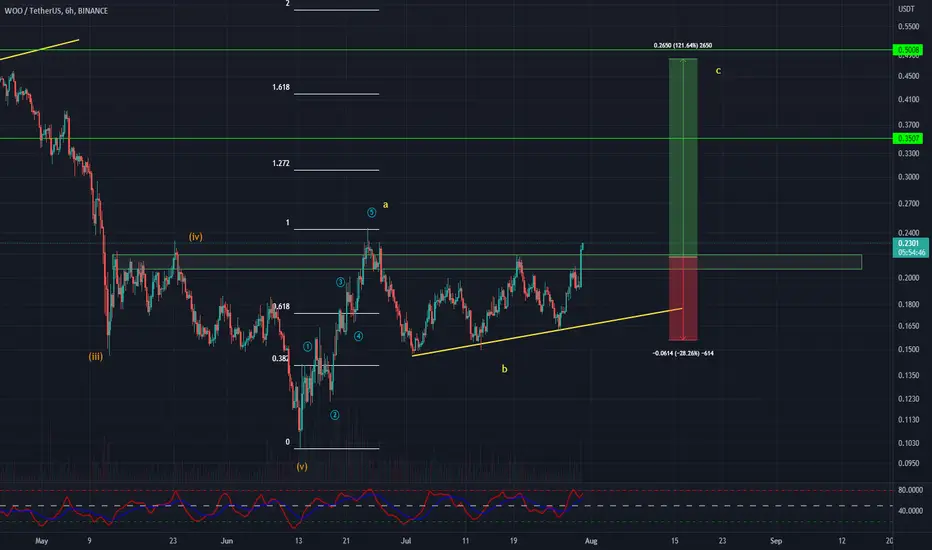Click the 0.3300 price axis value

(908, 153)
